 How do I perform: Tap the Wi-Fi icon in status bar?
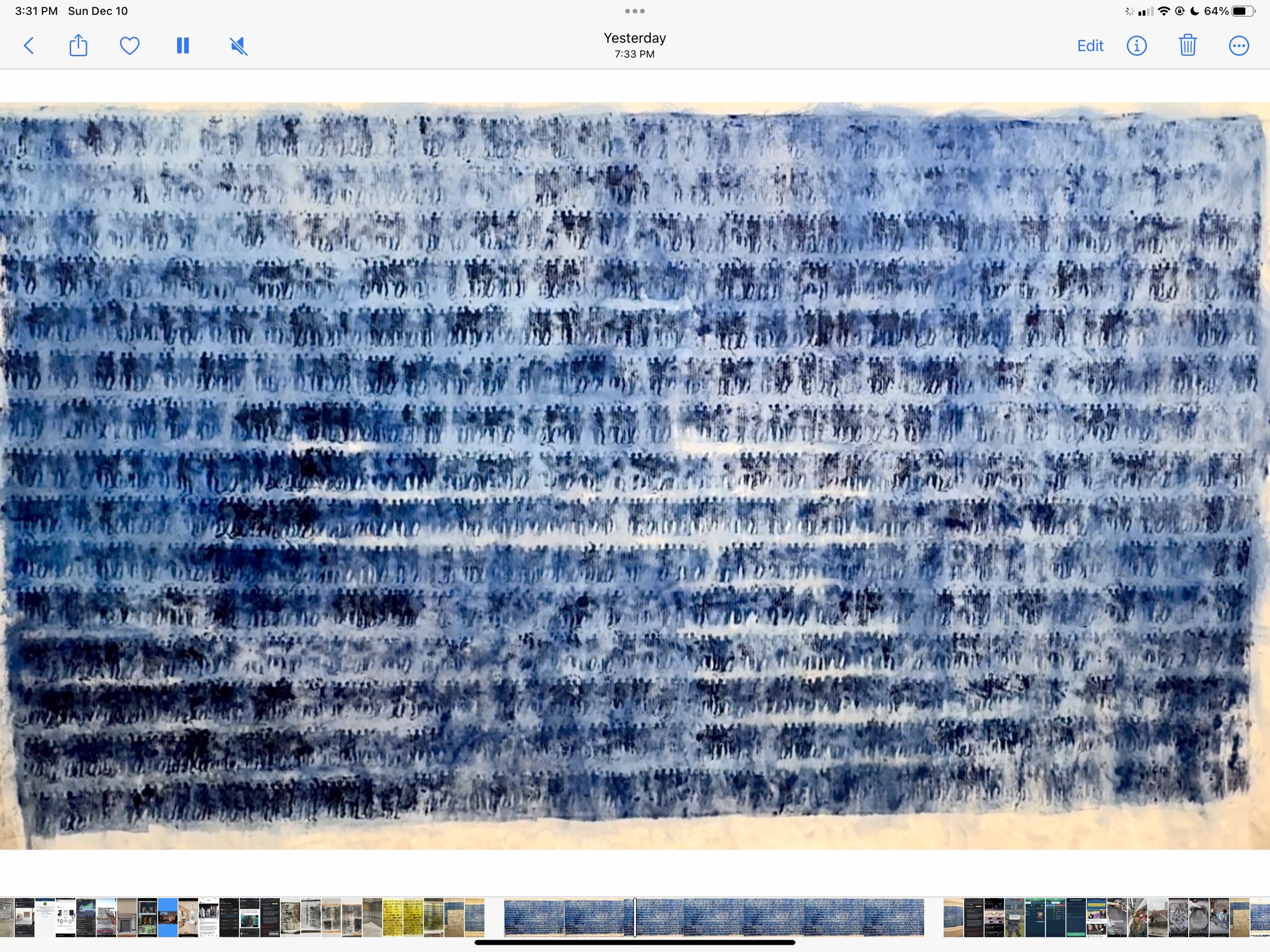pyautogui.click(x=1164, y=11)
